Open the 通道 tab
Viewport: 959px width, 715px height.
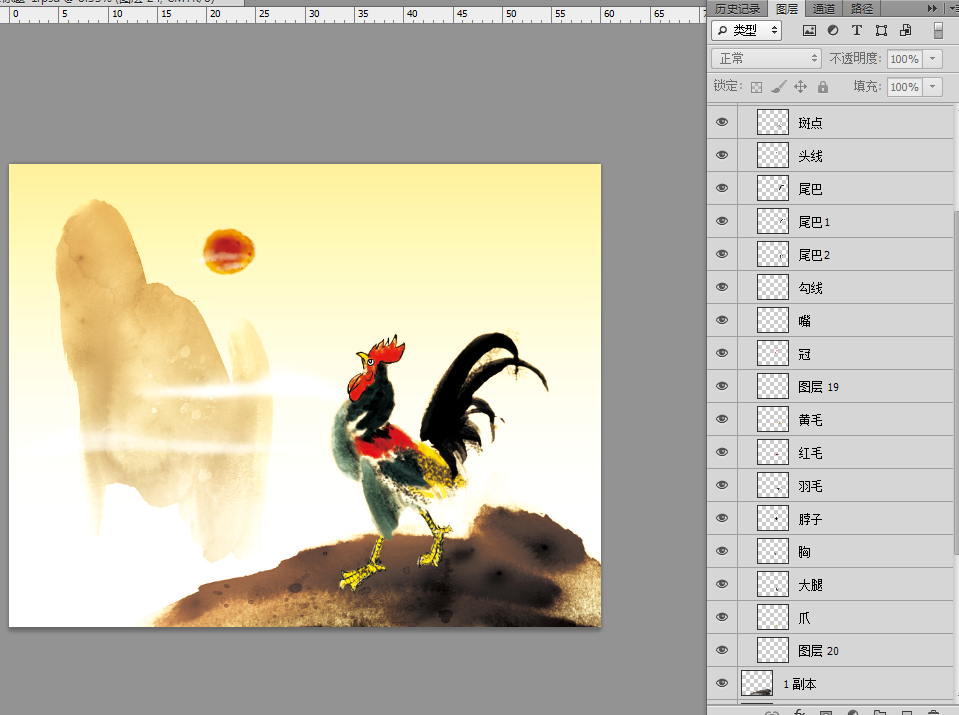click(824, 9)
